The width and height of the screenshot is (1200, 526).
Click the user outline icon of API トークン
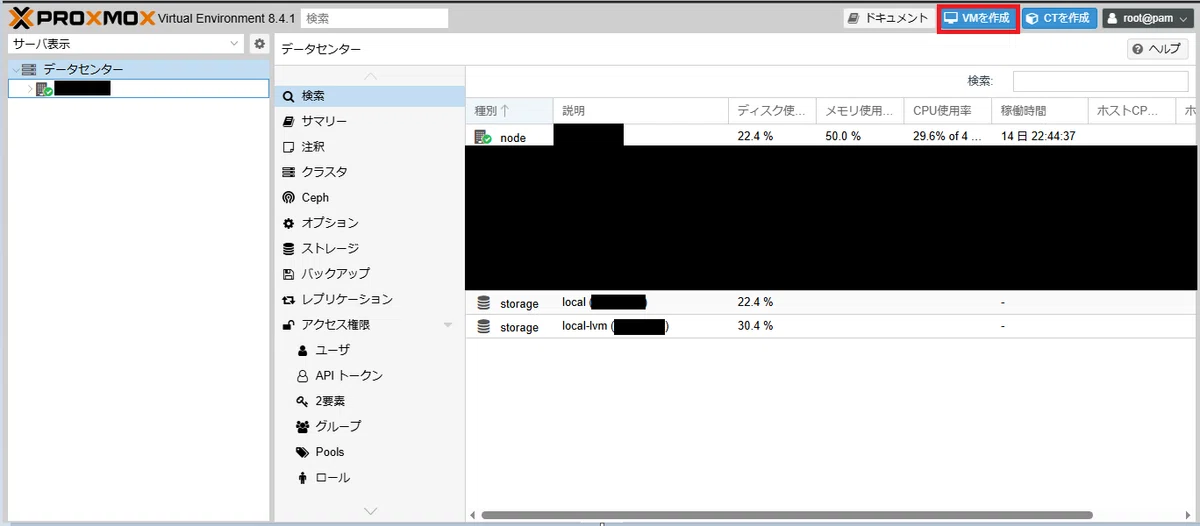click(x=302, y=376)
